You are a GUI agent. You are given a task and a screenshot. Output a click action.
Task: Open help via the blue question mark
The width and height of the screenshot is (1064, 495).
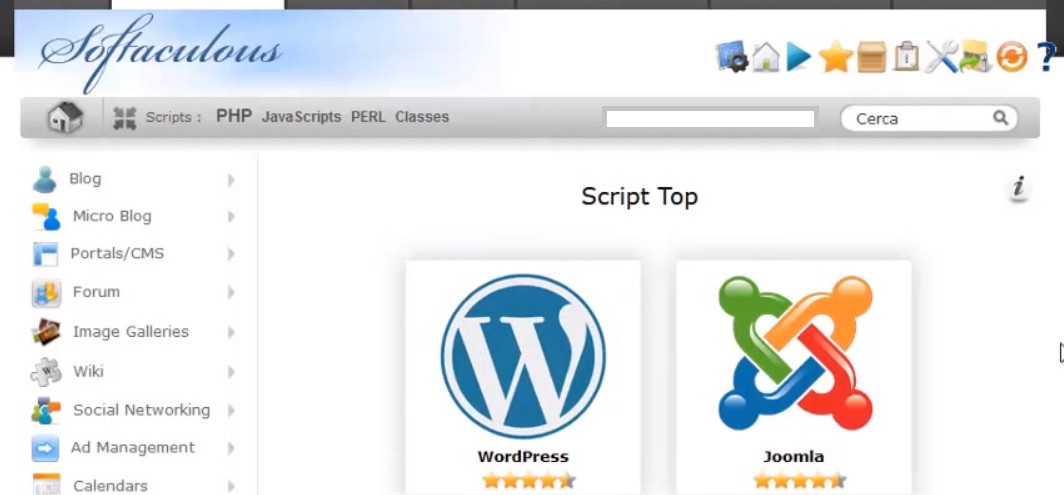(1046, 57)
